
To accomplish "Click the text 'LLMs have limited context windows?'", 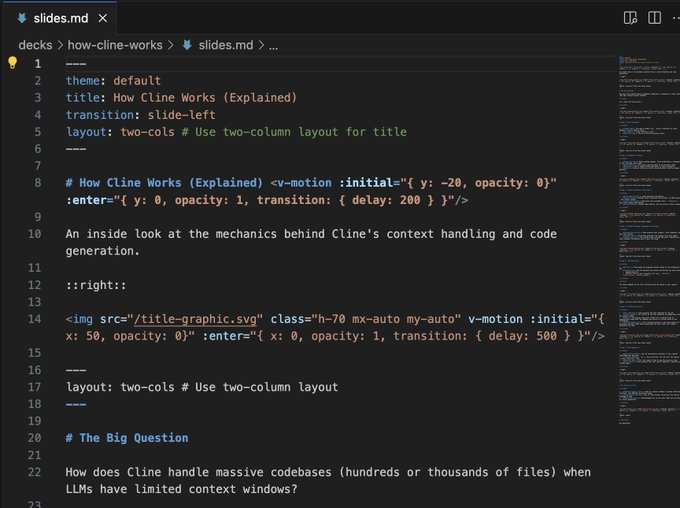I will tap(181, 489).
